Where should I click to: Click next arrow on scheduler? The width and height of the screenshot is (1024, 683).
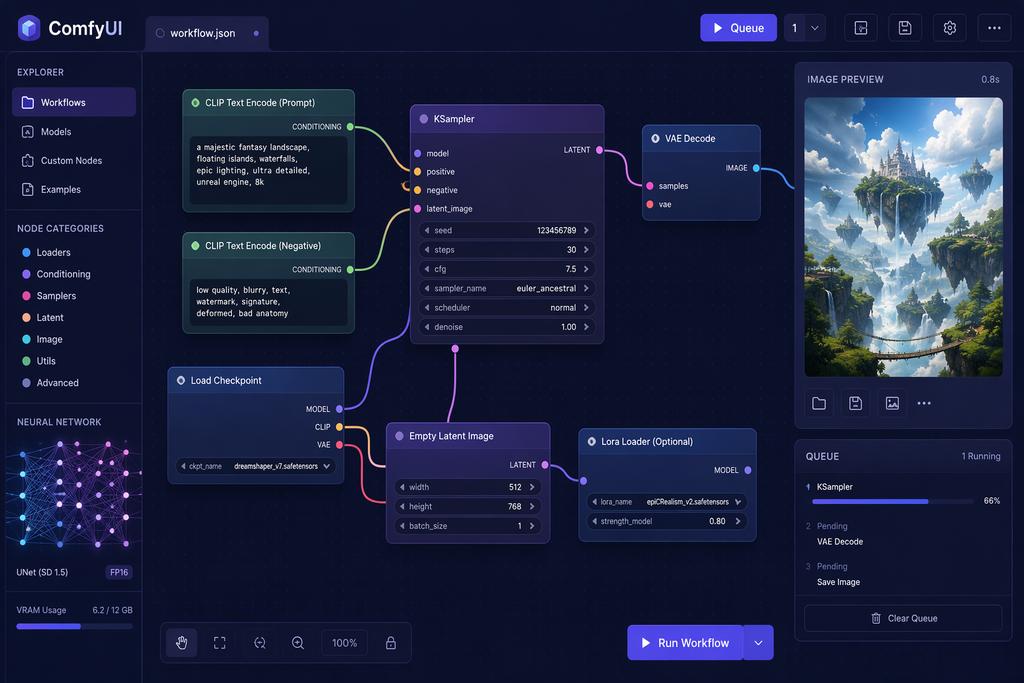coord(586,308)
